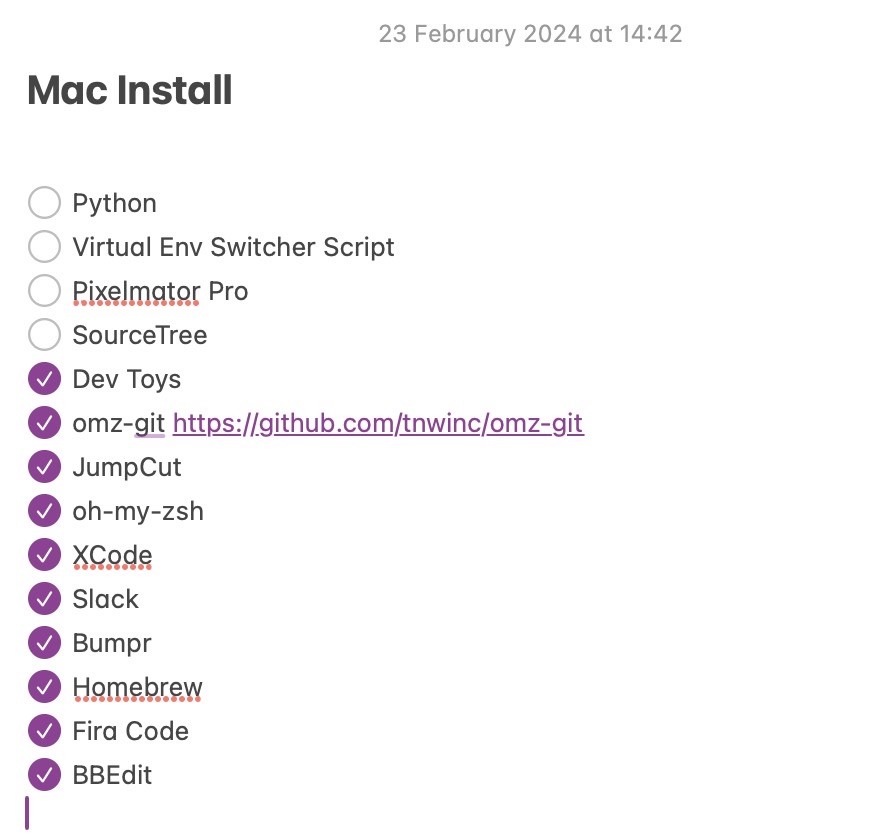Uncheck the Slack checklist entry
Screen dimensions: 882x840
[44, 599]
